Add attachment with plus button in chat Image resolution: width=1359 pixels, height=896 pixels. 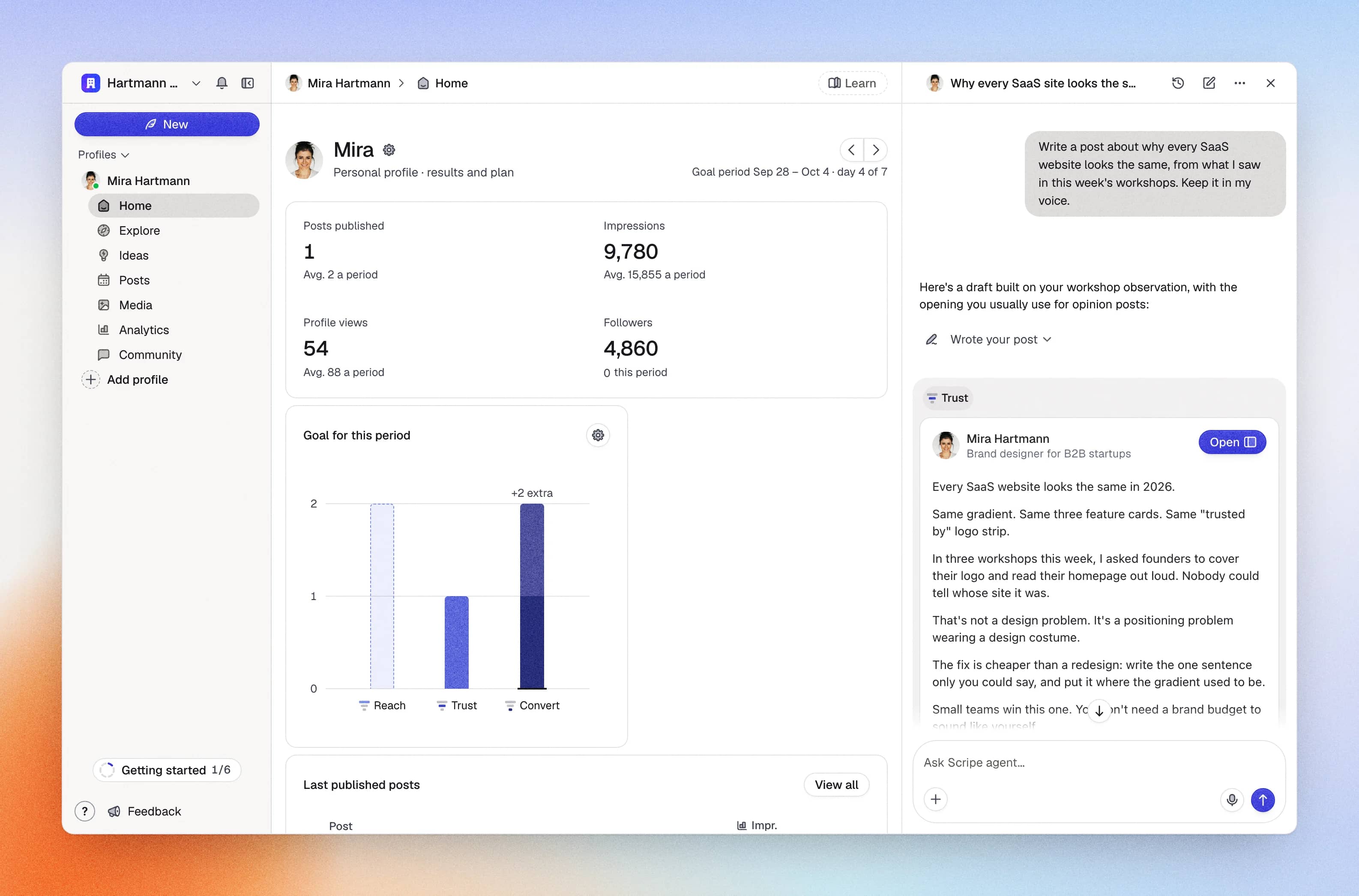(936, 799)
